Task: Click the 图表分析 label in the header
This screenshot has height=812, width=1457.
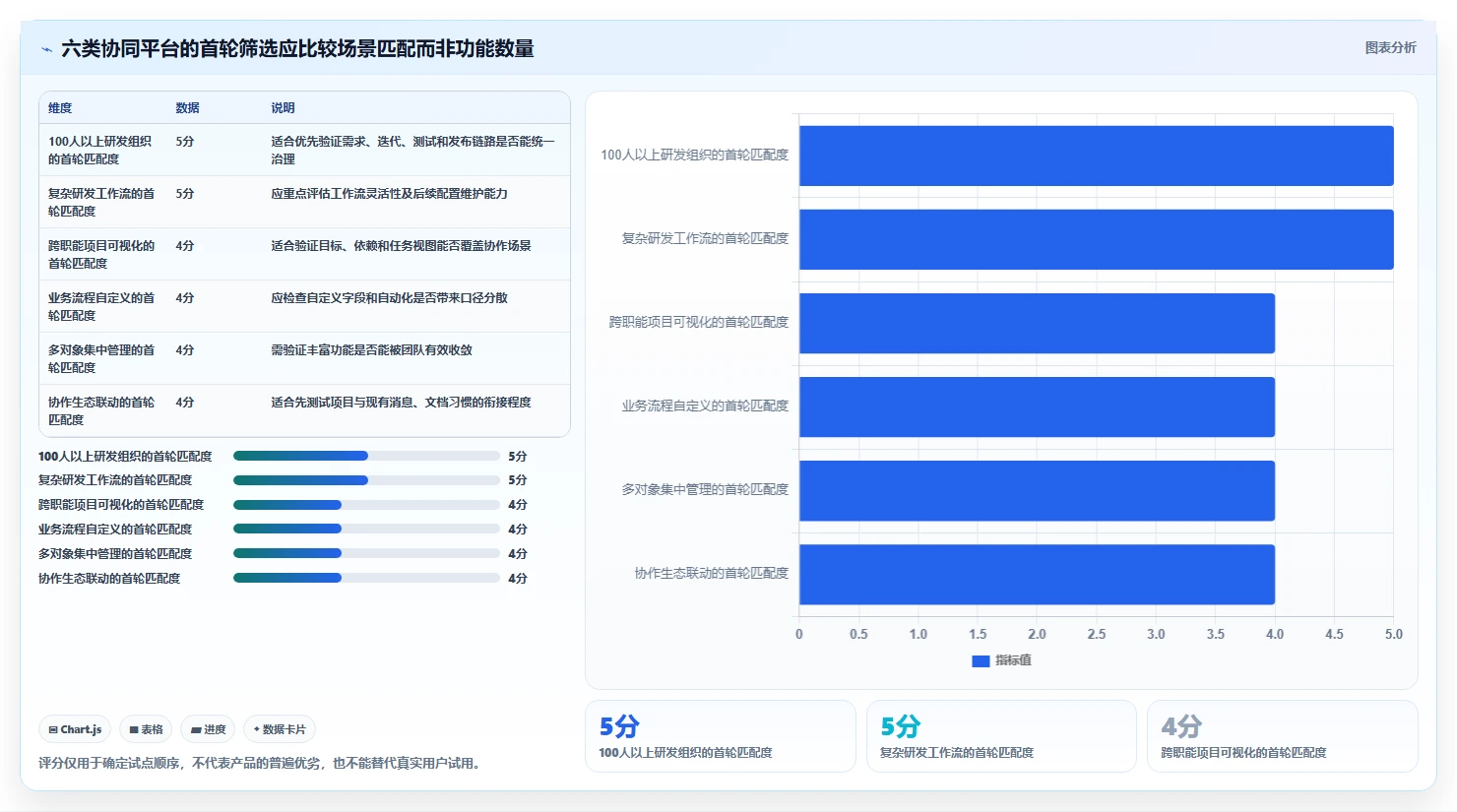Action: pyautogui.click(x=1390, y=47)
